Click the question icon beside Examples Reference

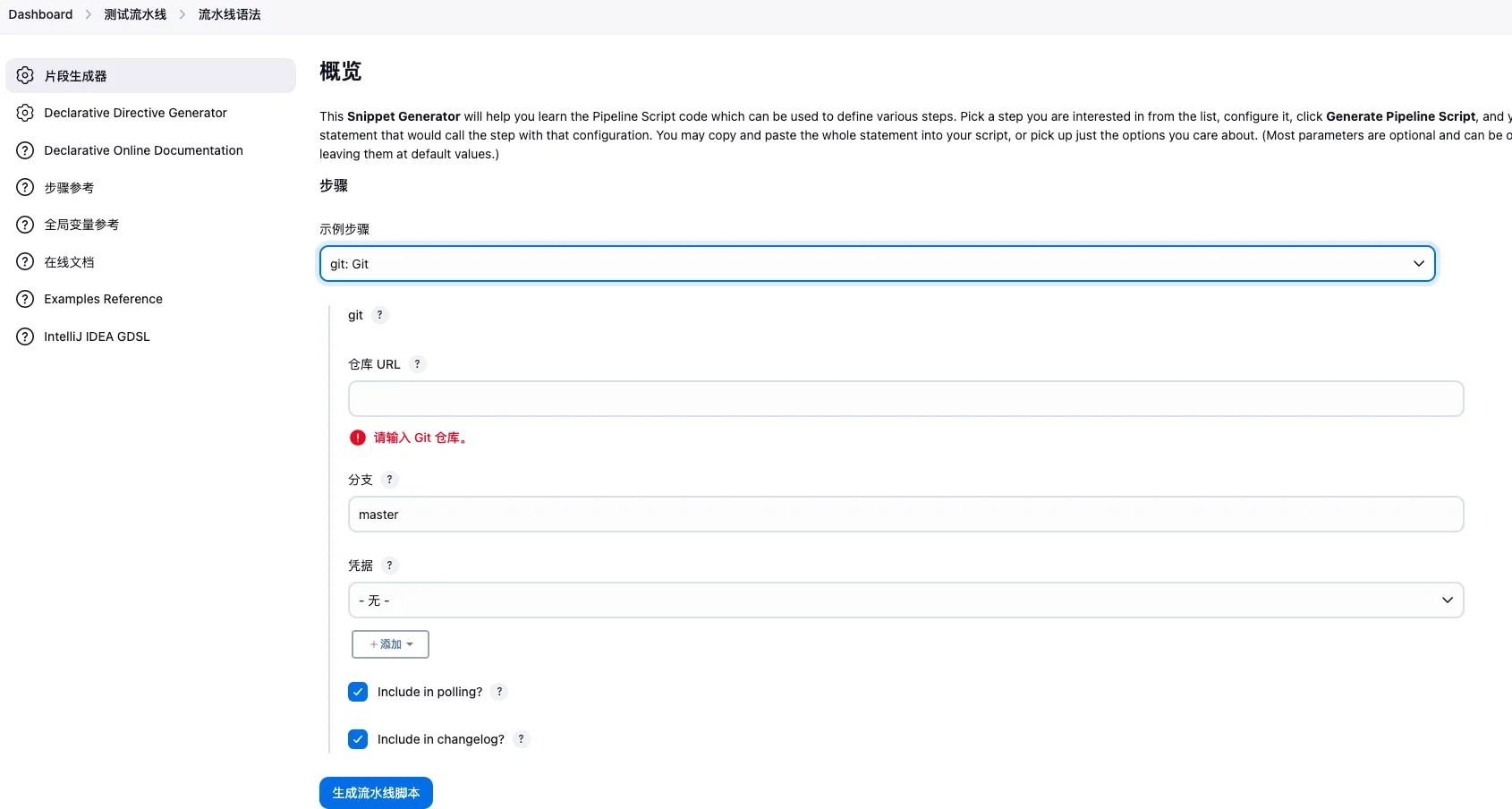tap(25, 299)
